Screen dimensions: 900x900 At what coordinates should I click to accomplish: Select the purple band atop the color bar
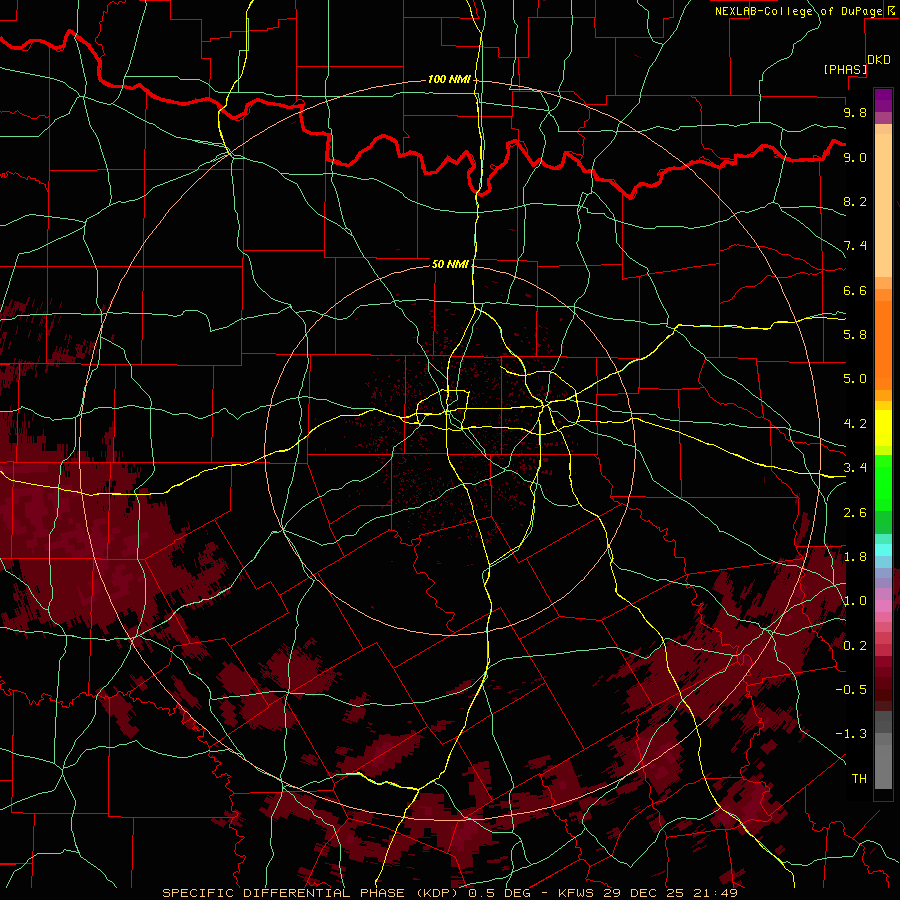883,100
